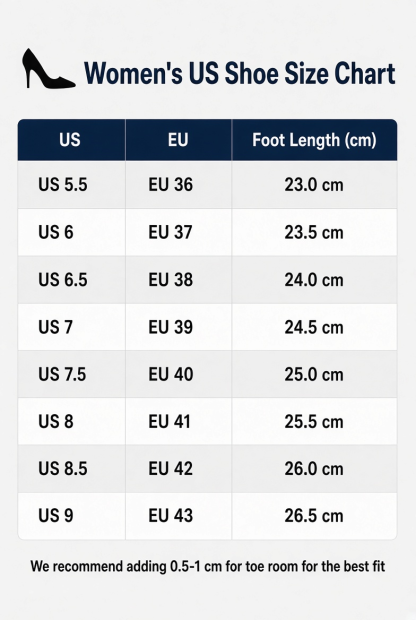This screenshot has height=620, width=416.
Task: Click the 23.0 cm cell
Action: 314,185
